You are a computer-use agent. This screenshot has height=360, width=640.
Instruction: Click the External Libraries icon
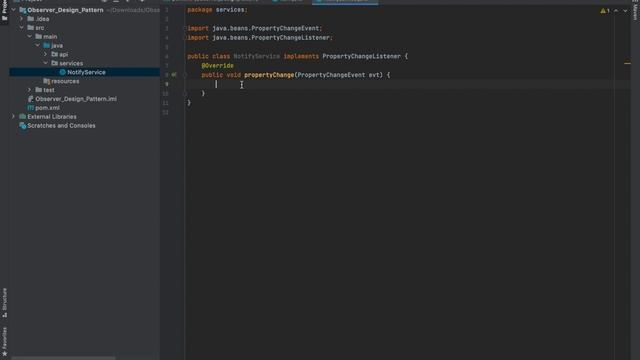(x=22, y=117)
